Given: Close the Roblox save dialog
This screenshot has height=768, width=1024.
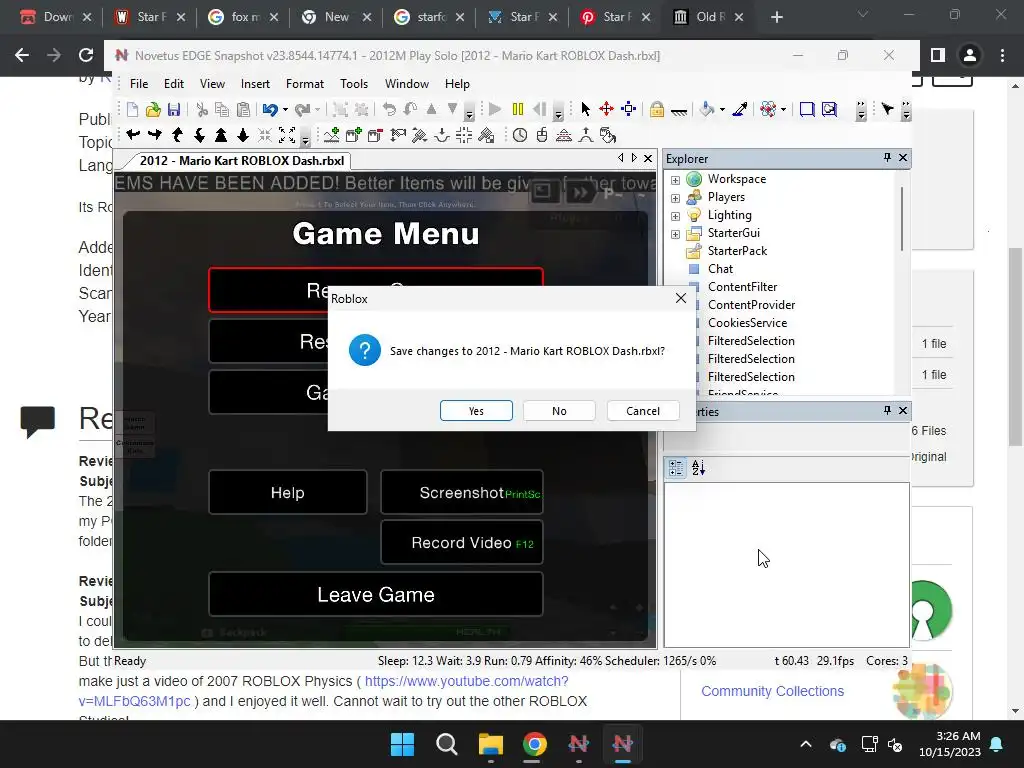Looking at the screenshot, I should tap(680, 298).
